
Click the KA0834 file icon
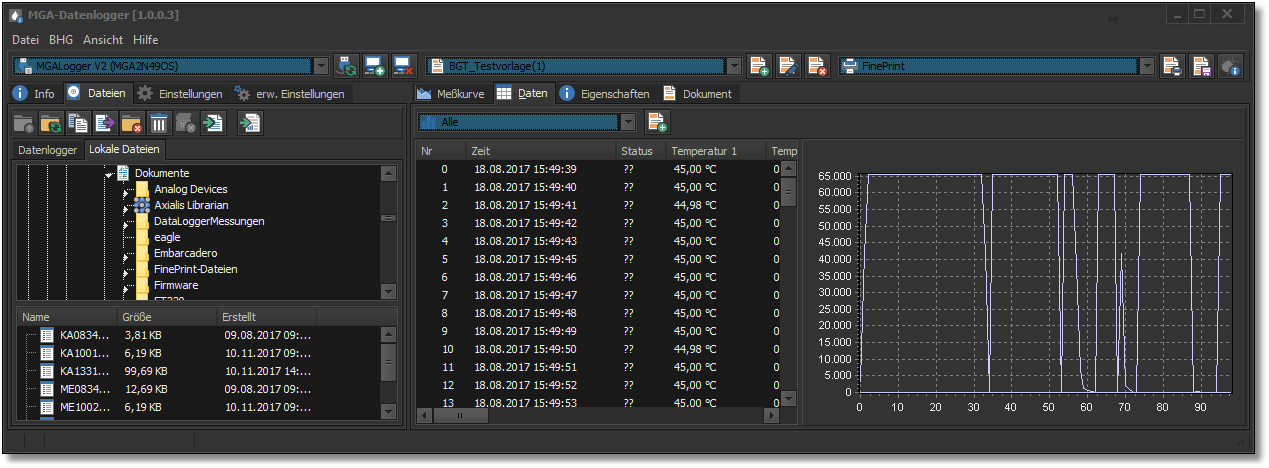[x=47, y=335]
